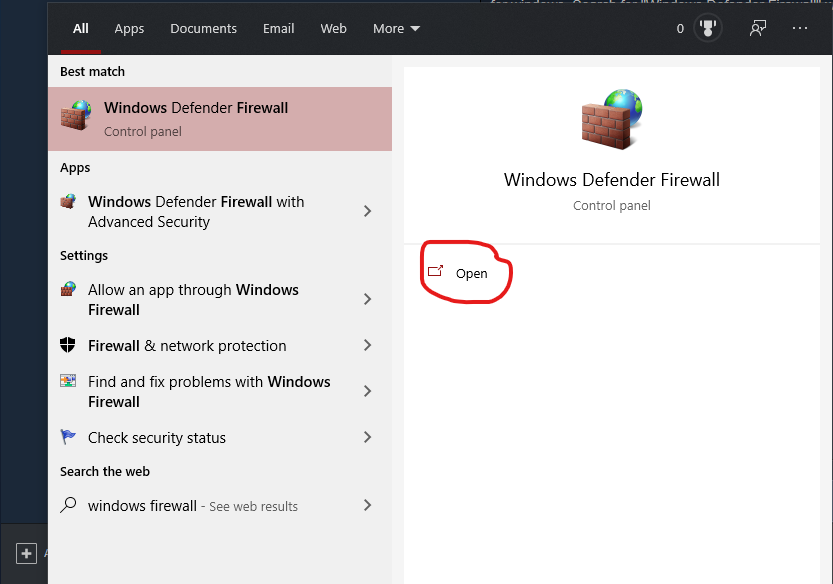Expand arrow for Allow an app through Firewall
The width and height of the screenshot is (833, 584).
tap(367, 299)
